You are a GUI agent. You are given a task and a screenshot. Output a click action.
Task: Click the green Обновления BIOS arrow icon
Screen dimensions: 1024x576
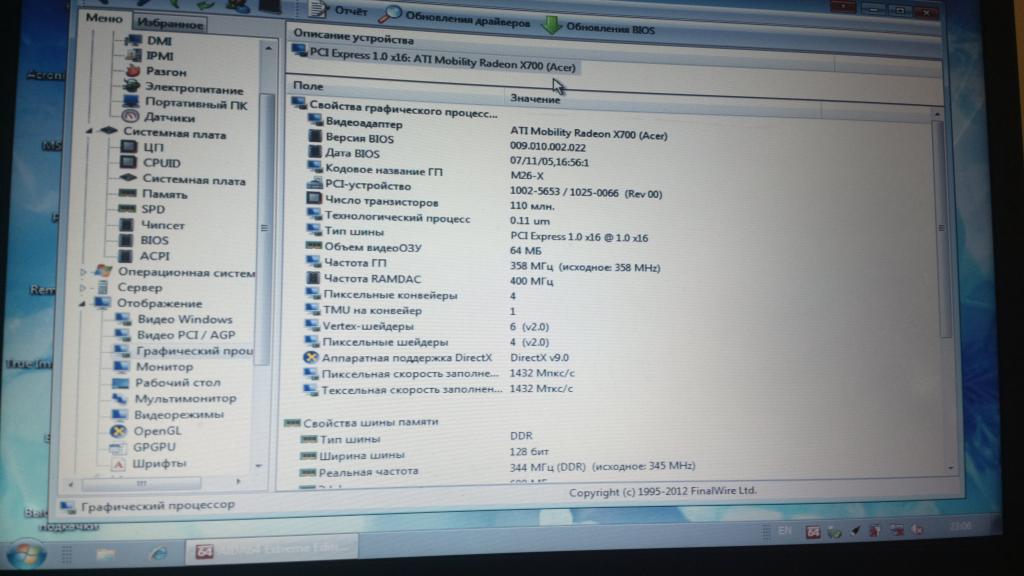(551, 25)
